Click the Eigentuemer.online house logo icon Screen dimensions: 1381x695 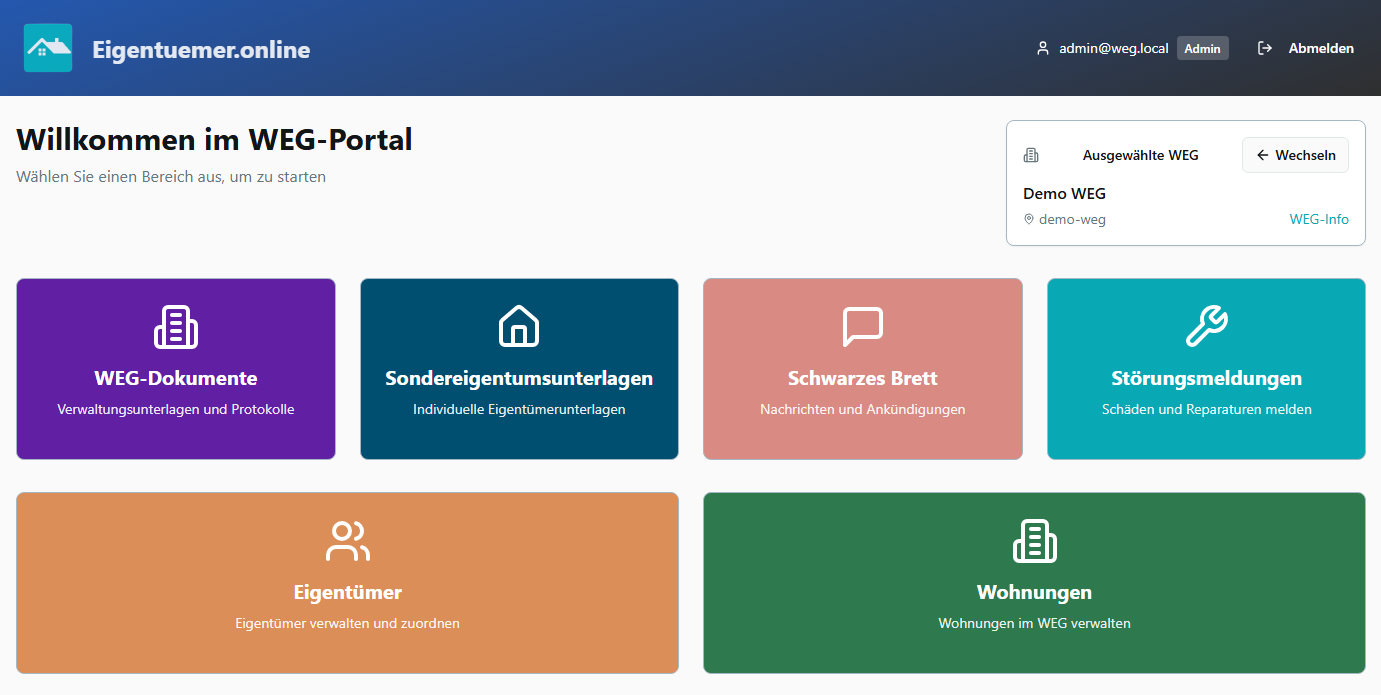pos(48,48)
